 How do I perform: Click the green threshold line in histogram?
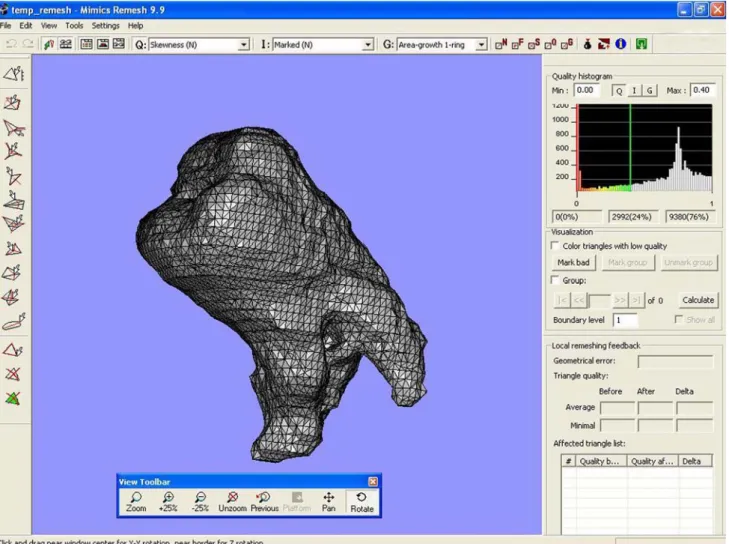point(630,148)
